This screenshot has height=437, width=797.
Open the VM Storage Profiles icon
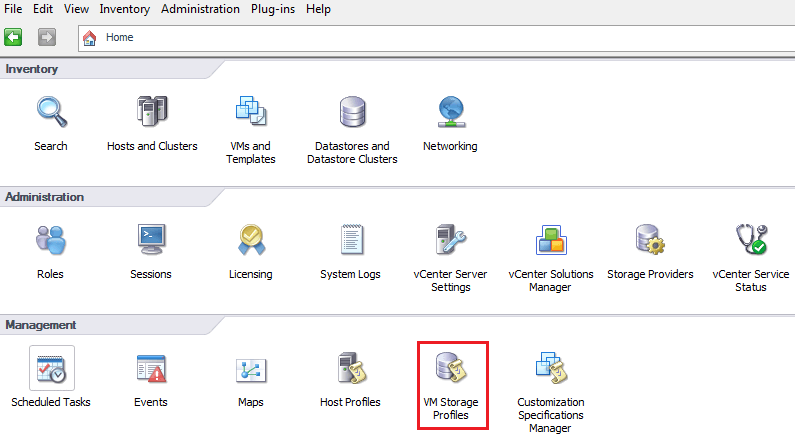tap(451, 367)
